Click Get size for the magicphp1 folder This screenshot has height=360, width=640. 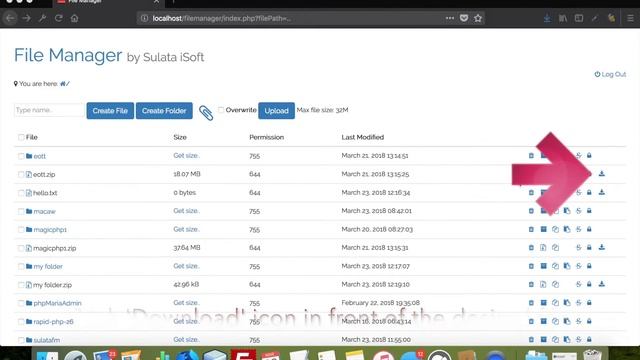pyautogui.click(x=186, y=229)
